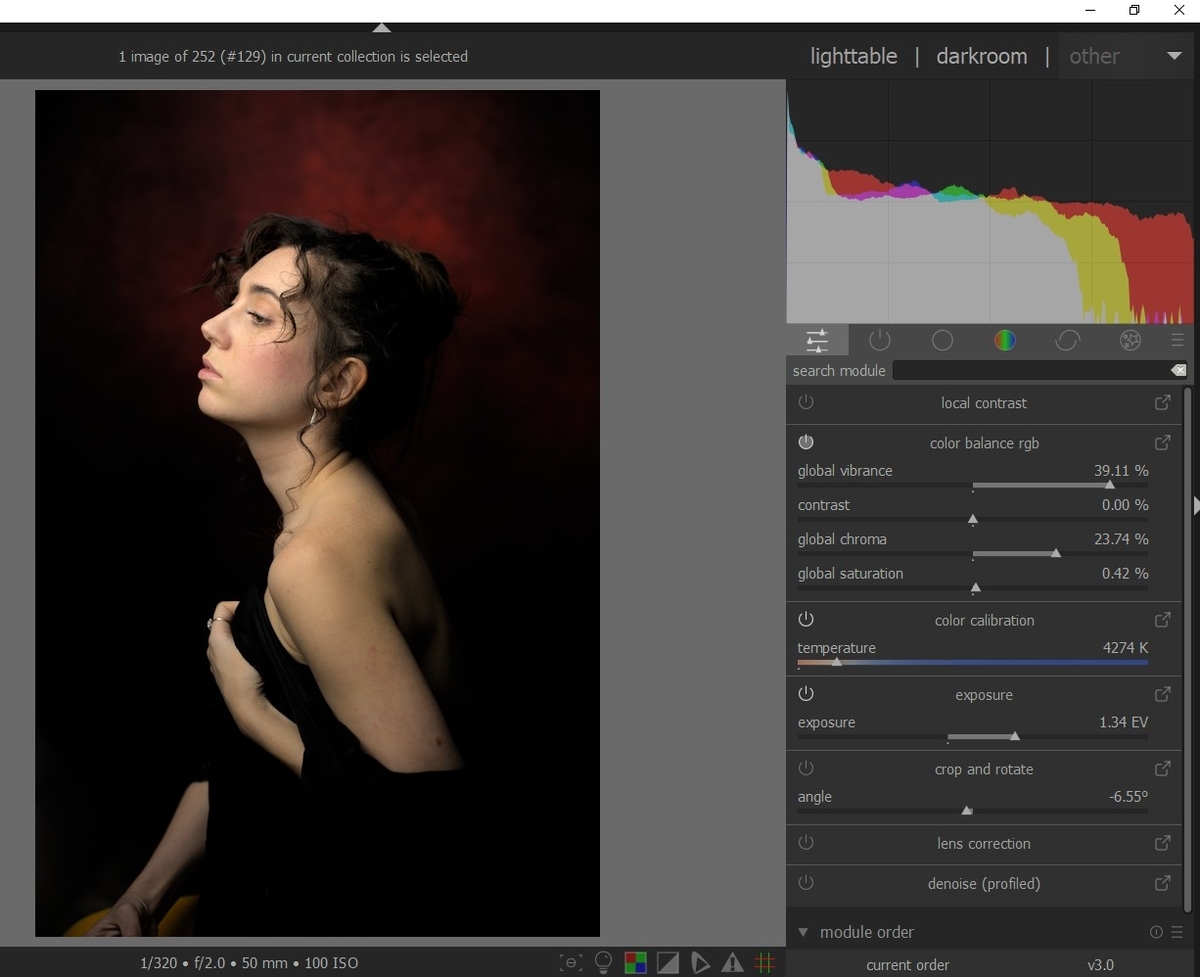Viewport: 1200px width, 977px height.
Task: Enable the local contrast module
Action: 806,402
